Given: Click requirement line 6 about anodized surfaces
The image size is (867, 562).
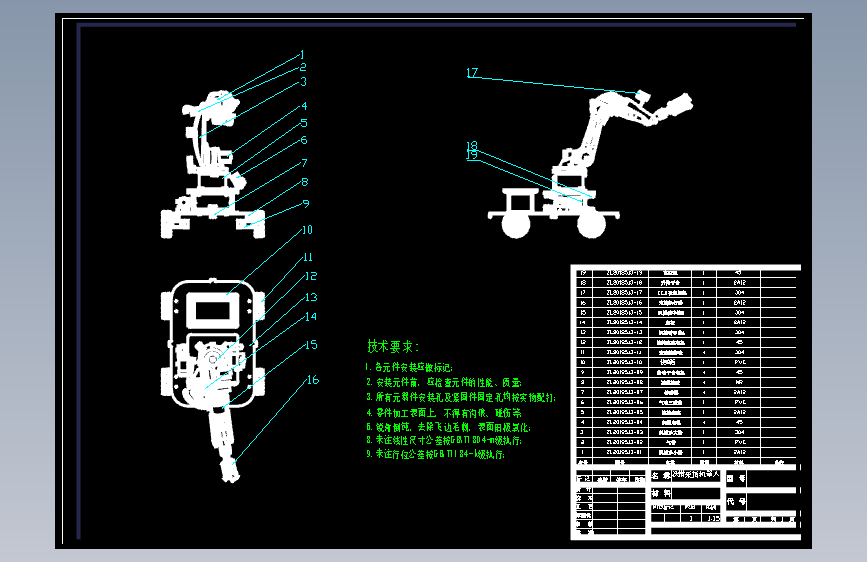Looking at the screenshot, I should [x=448, y=428].
